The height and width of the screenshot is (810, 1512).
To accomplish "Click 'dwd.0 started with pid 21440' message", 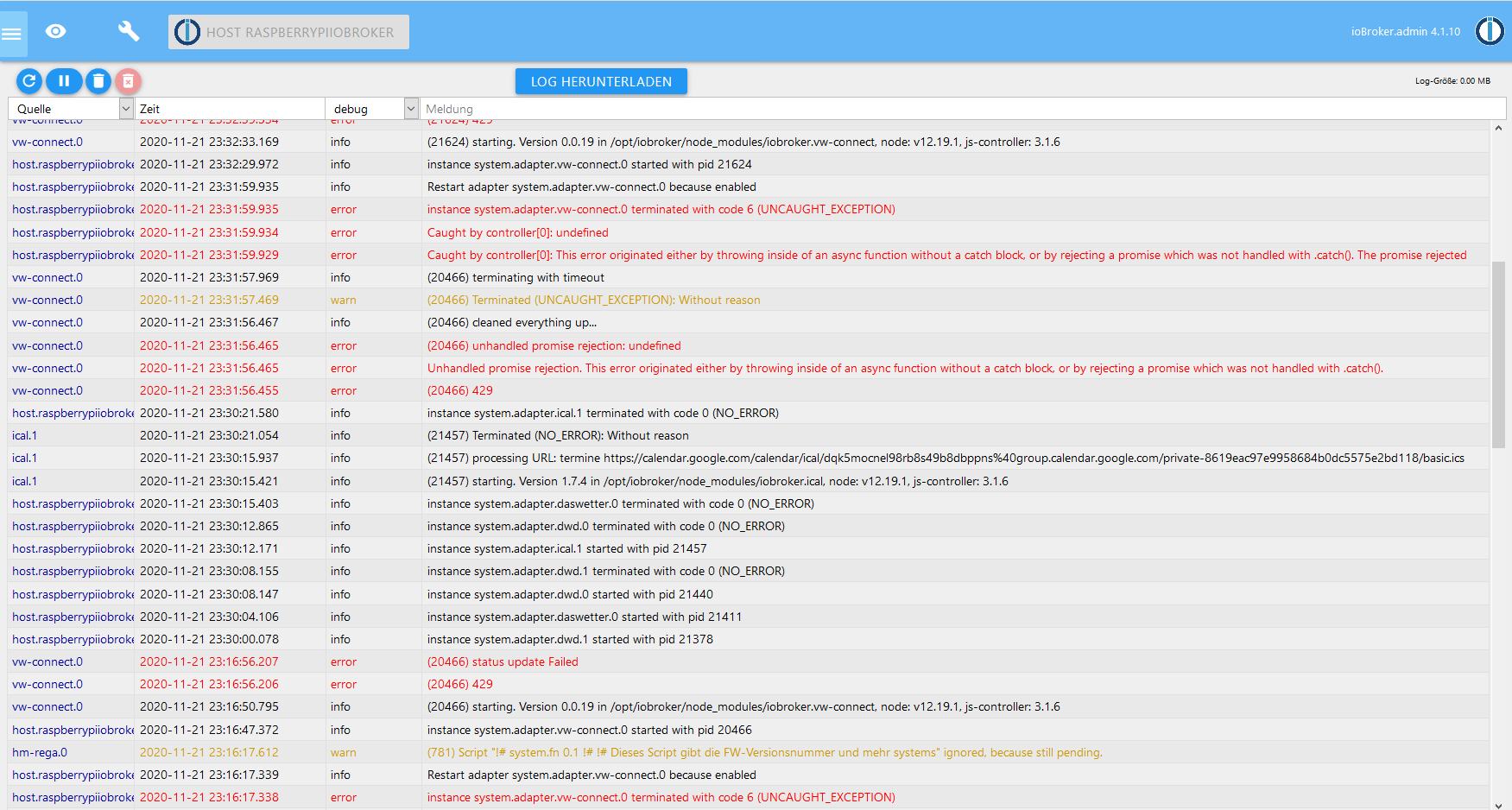I will point(570,594).
